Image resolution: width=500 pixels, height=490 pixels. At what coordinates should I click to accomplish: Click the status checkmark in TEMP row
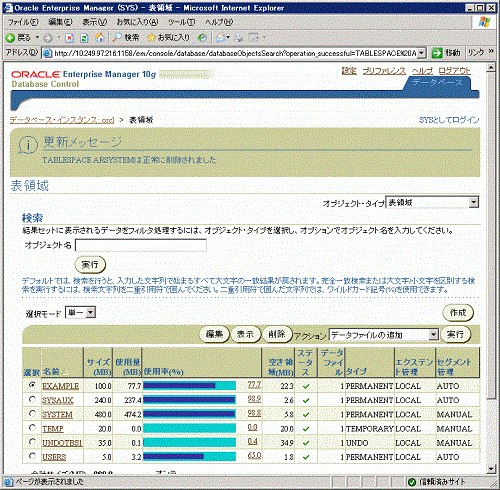pyautogui.click(x=306, y=429)
